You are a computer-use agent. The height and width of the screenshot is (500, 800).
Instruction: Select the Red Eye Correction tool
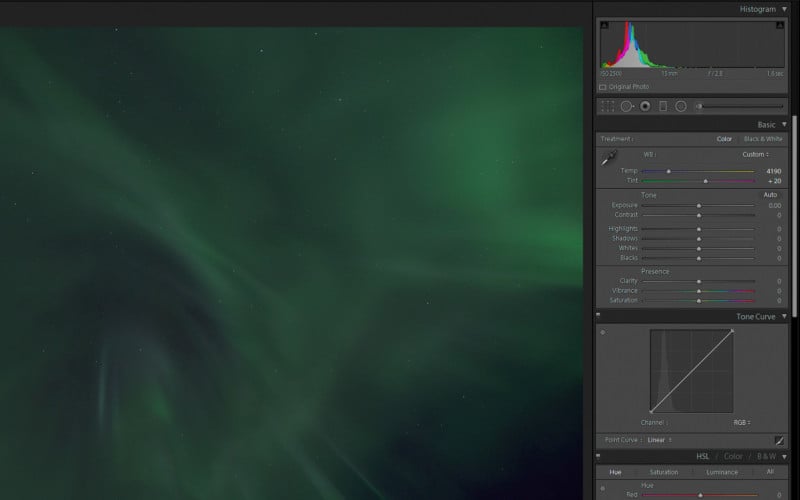pyautogui.click(x=645, y=106)
